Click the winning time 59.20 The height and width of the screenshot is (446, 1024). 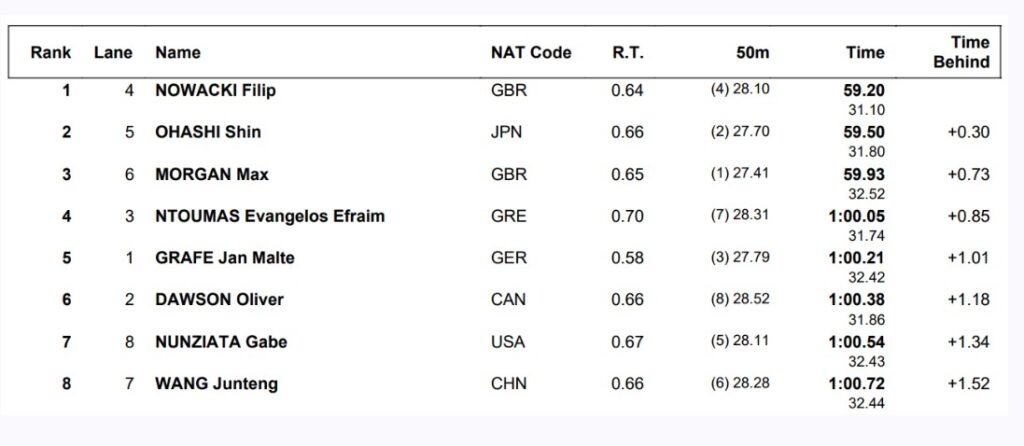tap(864, 91)
